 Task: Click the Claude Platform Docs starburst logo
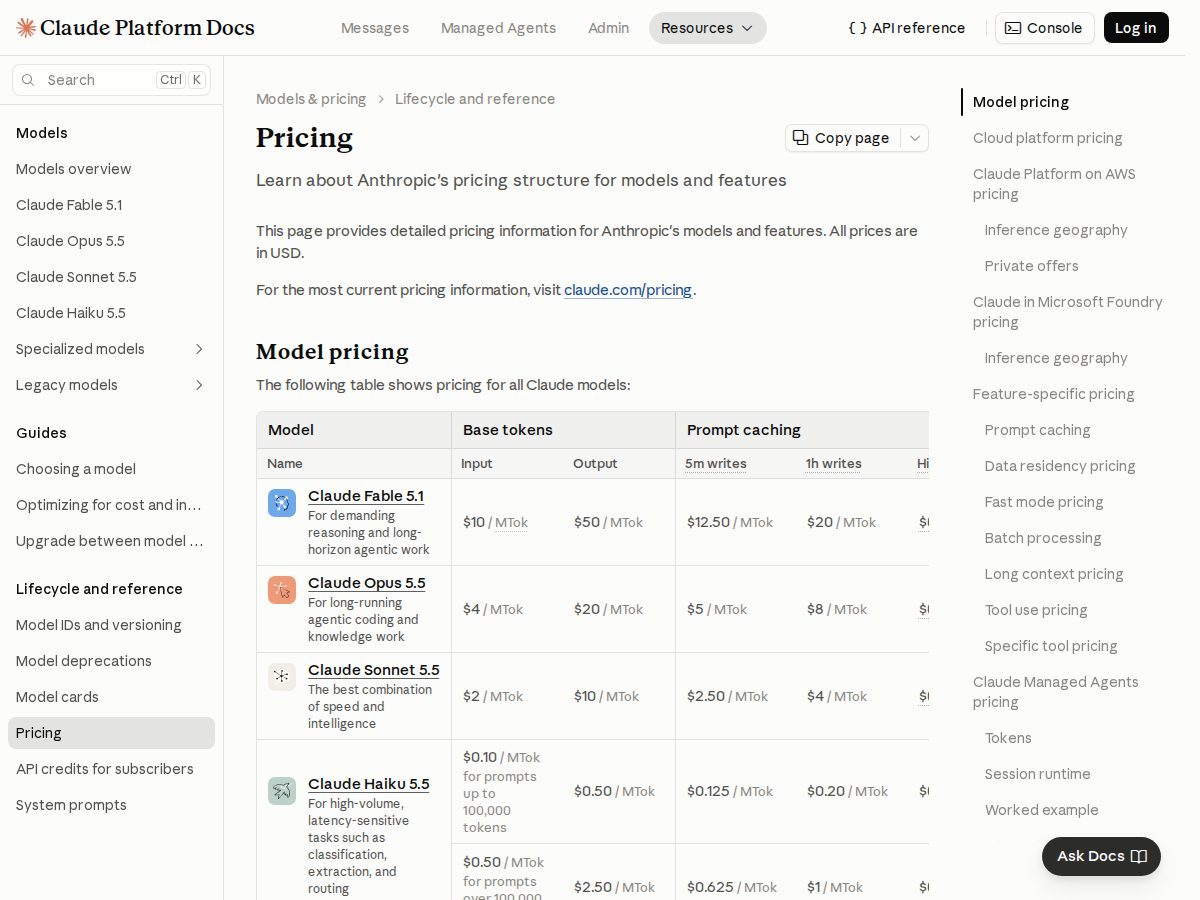coord(26,28)
